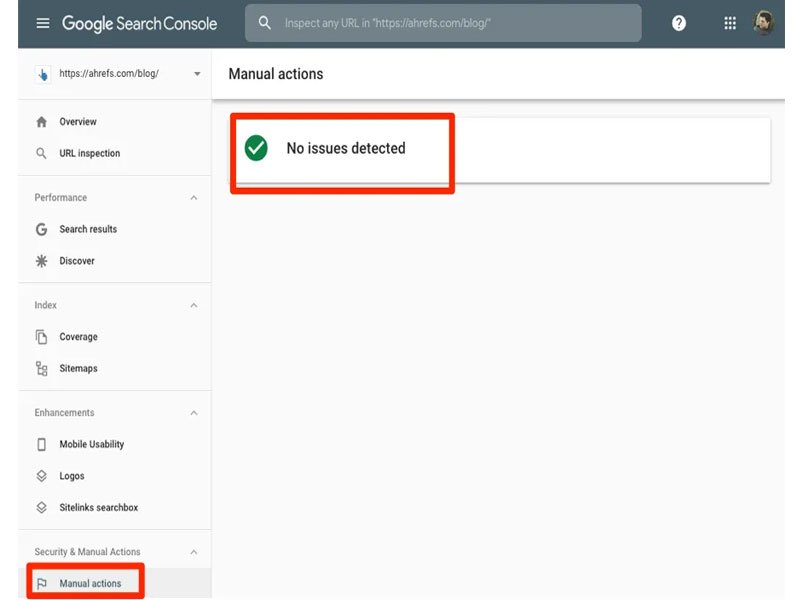Click the Search results G icon
The width and height of the screenshot is (800, 600).
pos(42,230)
